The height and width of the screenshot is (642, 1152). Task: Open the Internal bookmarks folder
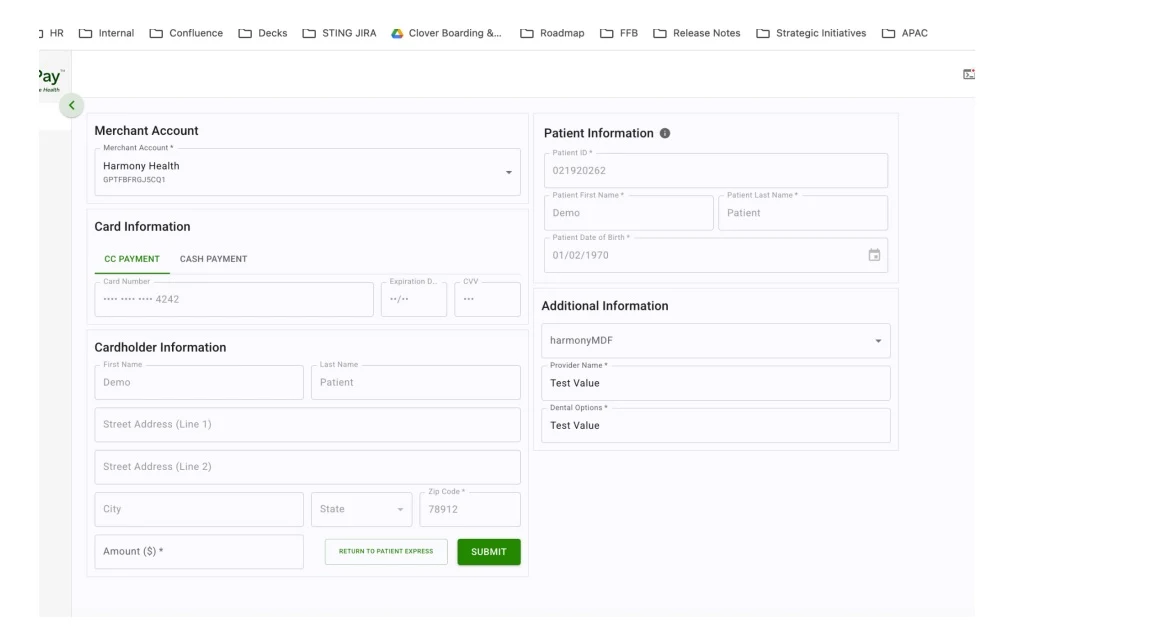107,33
